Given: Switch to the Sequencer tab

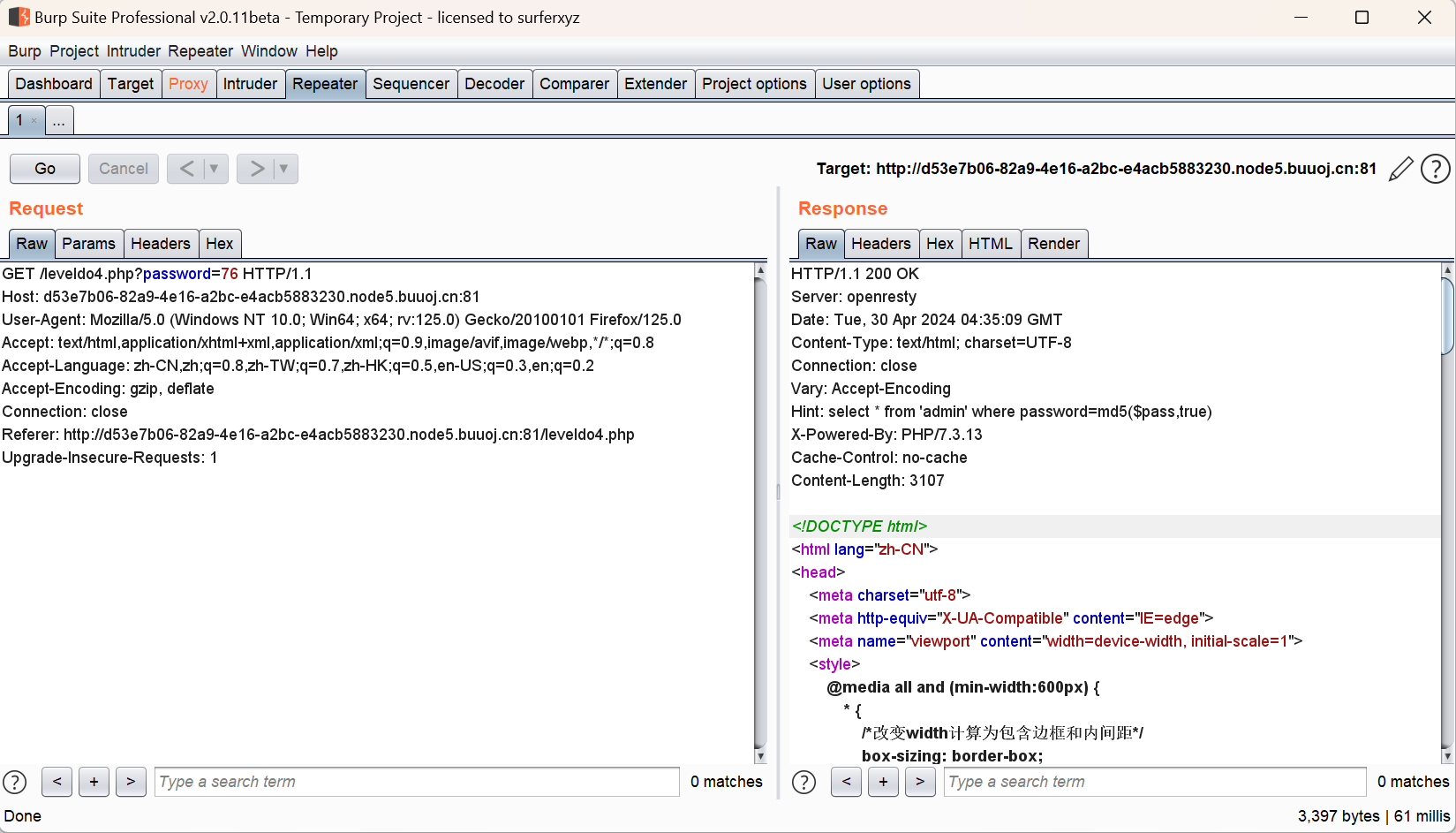Looking at the screenshot, I should (411, 84).
